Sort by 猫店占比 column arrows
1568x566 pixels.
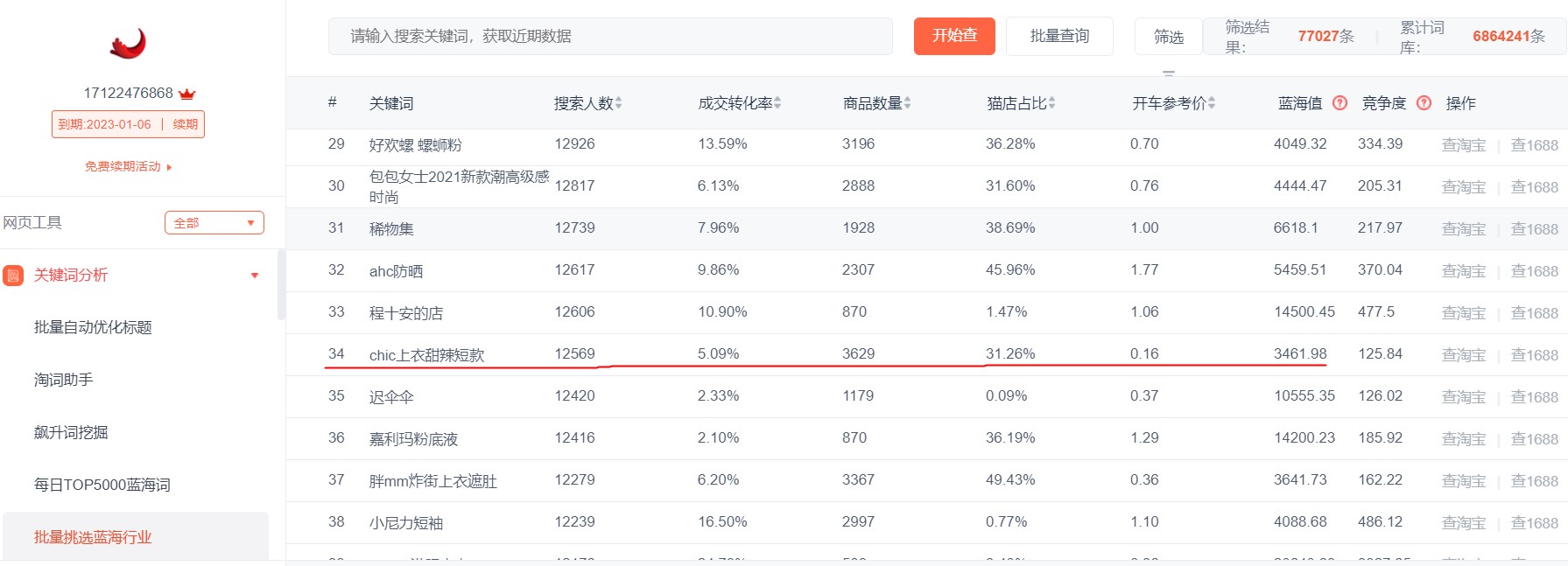tap(1051, 103)
